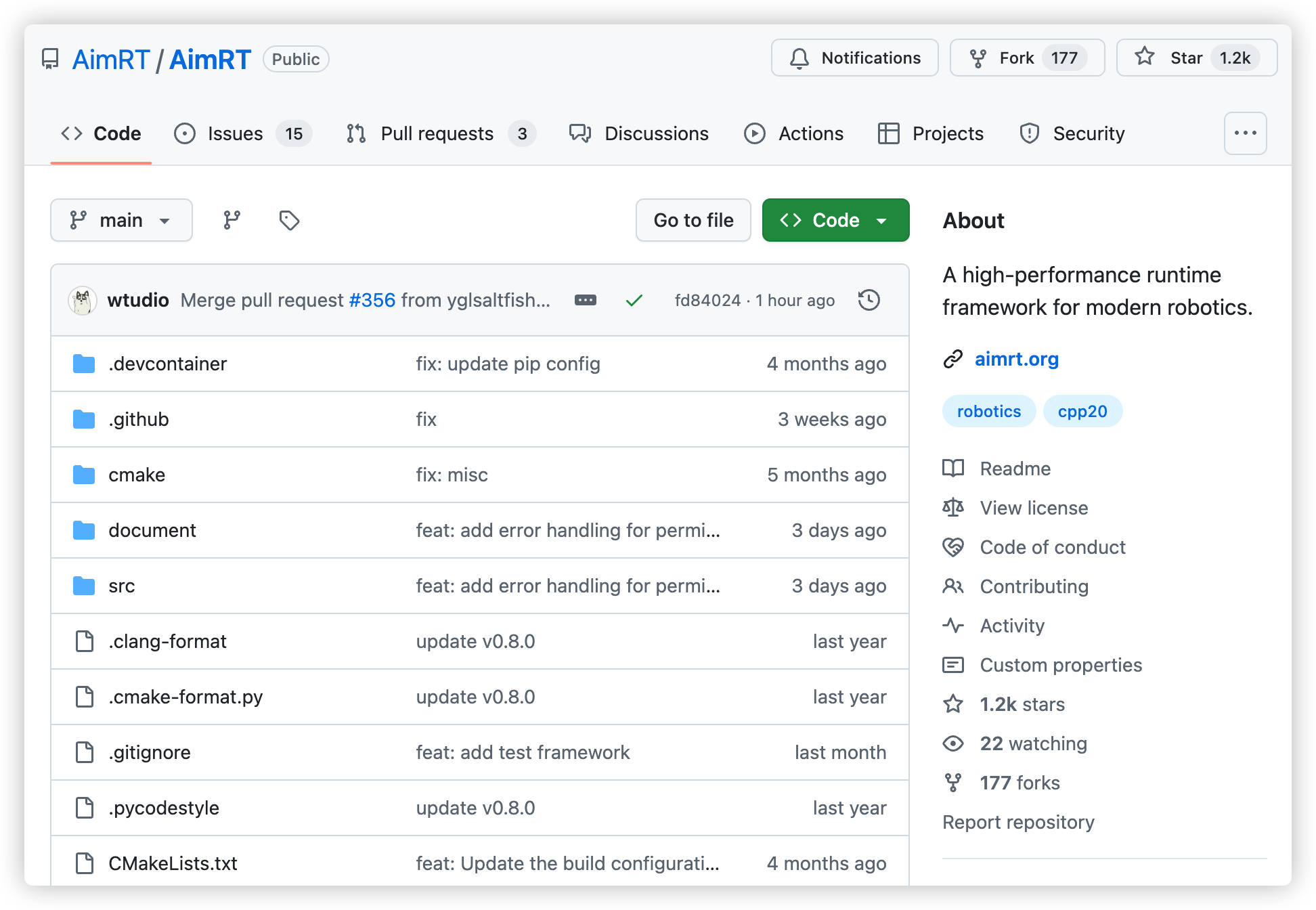Select the robotics topic tag
The width and height of the screenshot is (1316, 910).
click(988, 411)
